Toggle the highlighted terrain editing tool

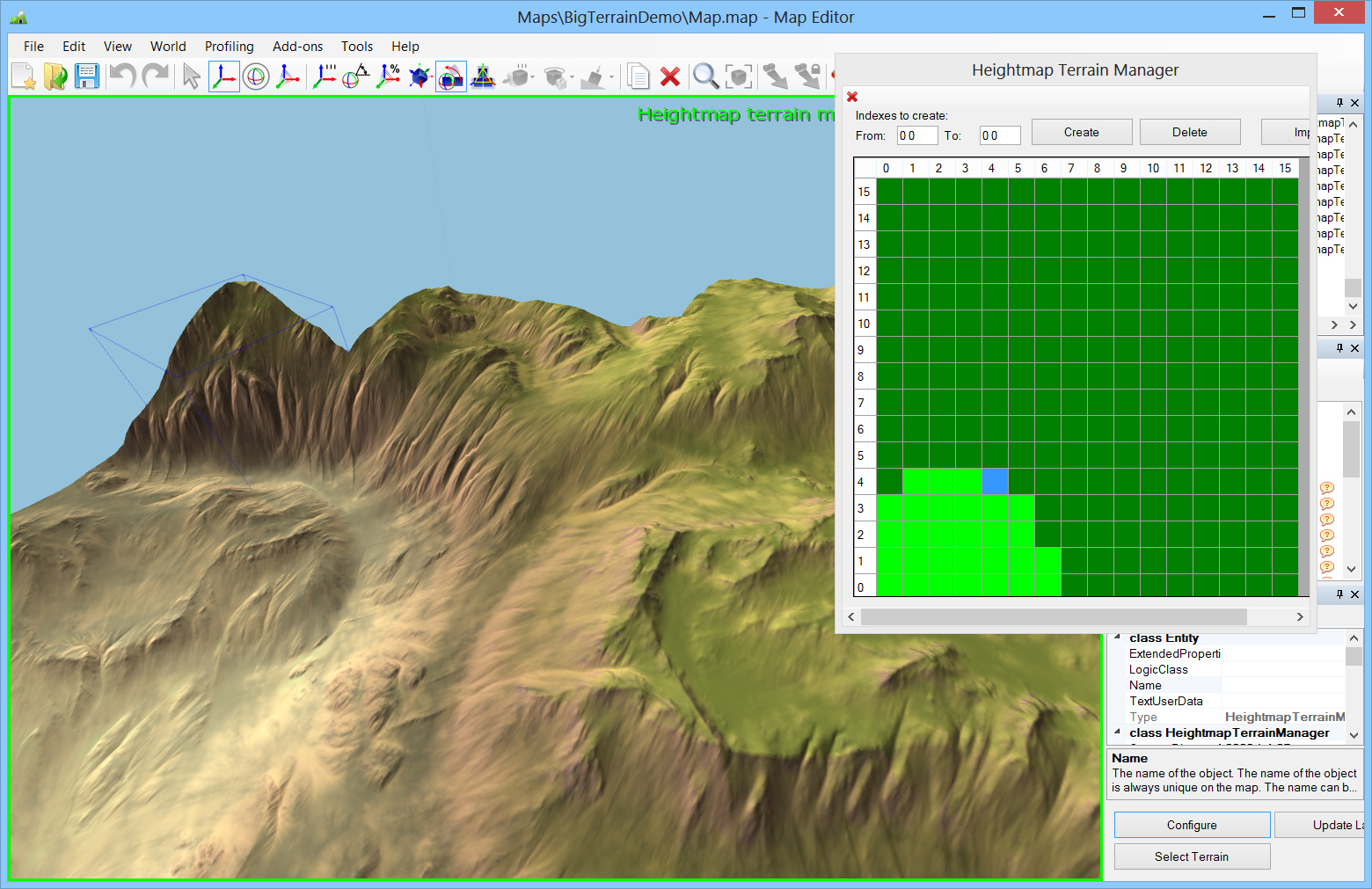click(x=451, y=77)
